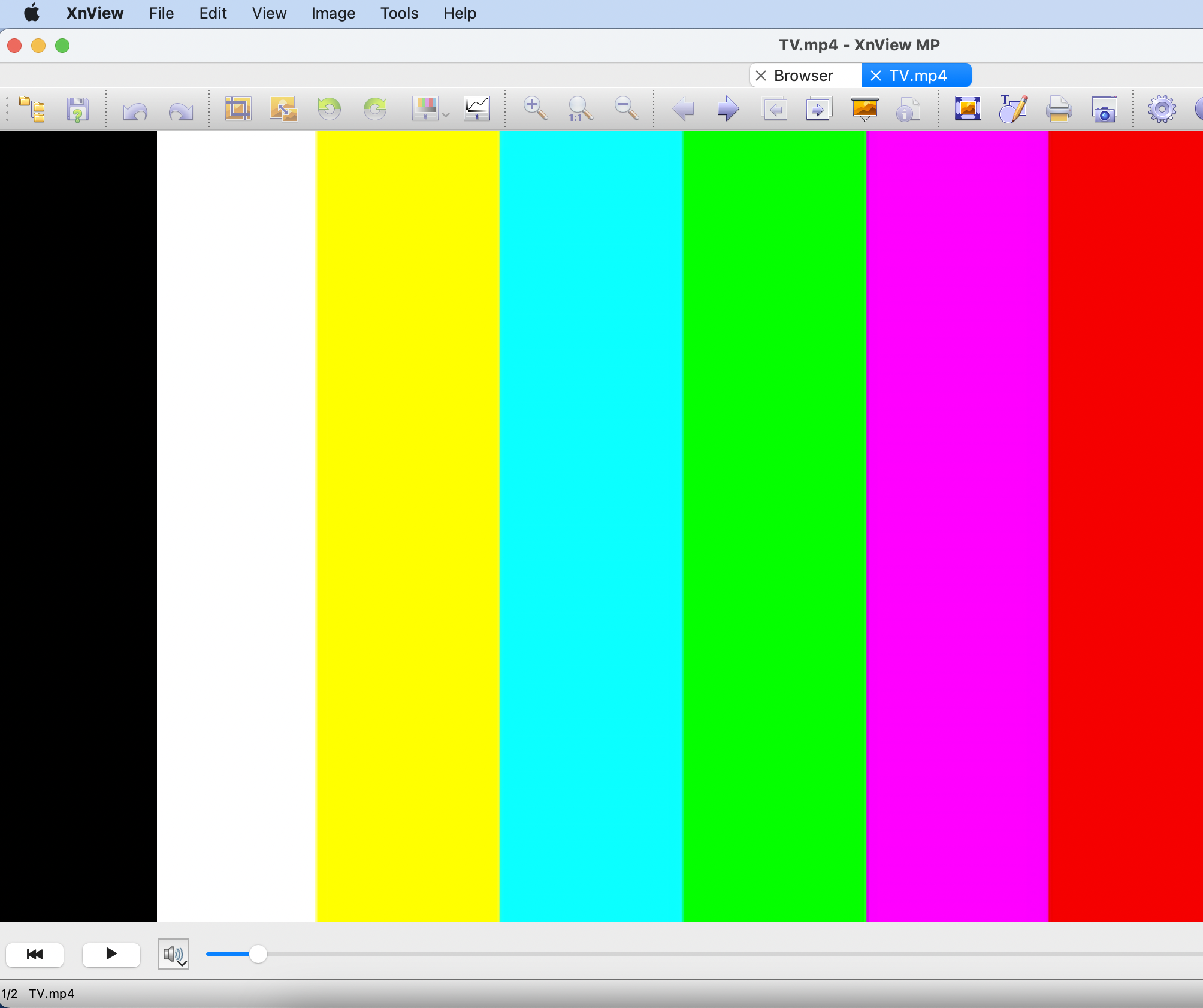Click the video seek slider handle
Viewport: 1203px width, 1008px height.
[258, 954]
